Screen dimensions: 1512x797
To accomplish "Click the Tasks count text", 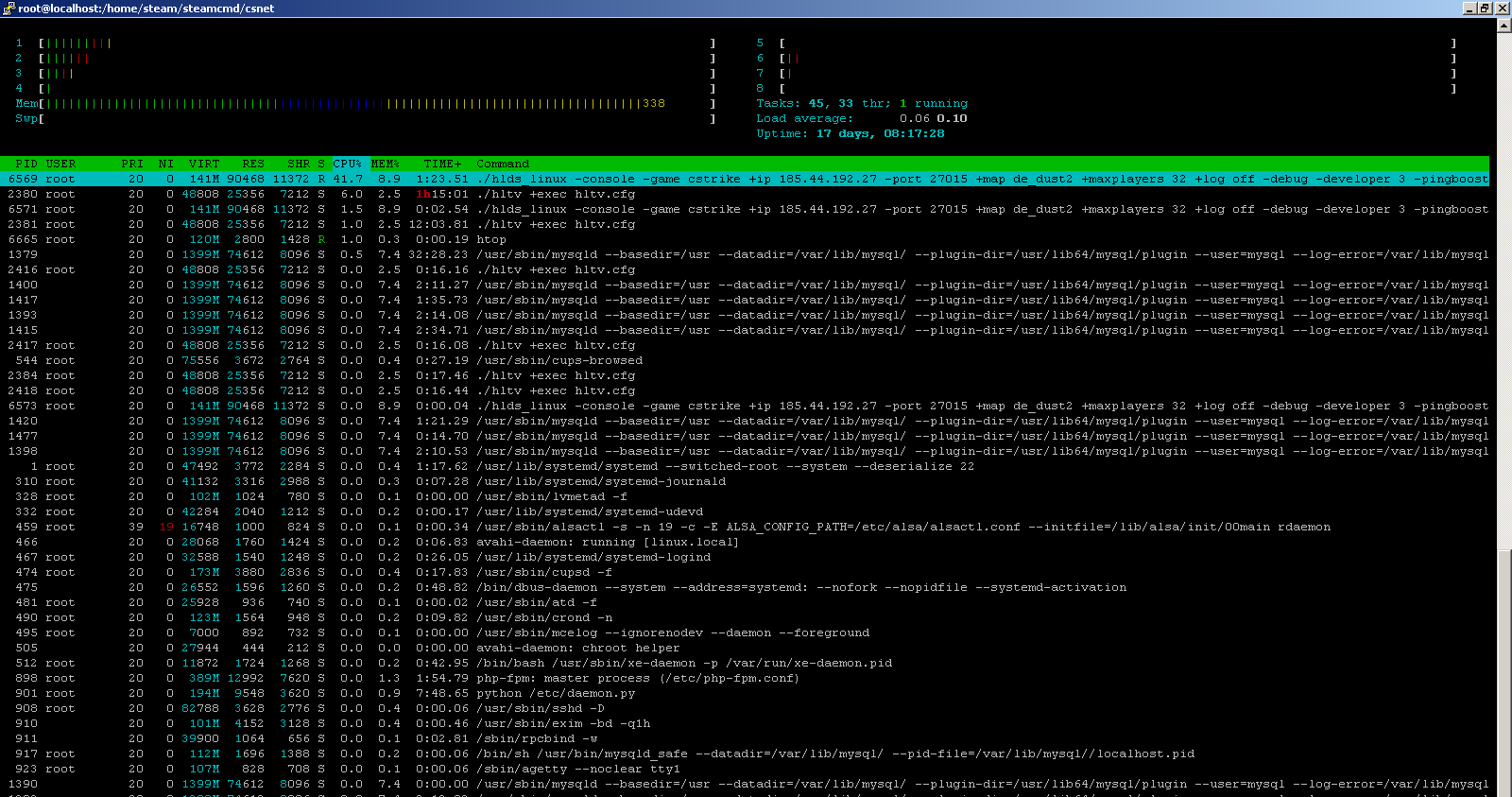I will pos(862,103).
